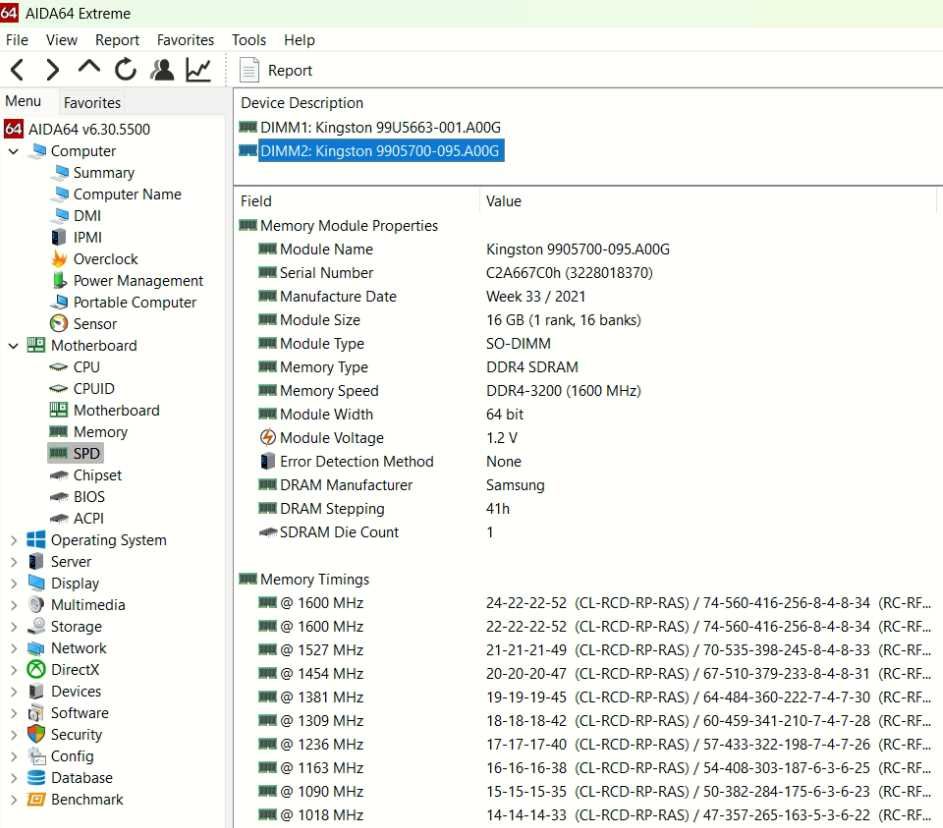Click the Memory module icon in tree

click(58, 432)
